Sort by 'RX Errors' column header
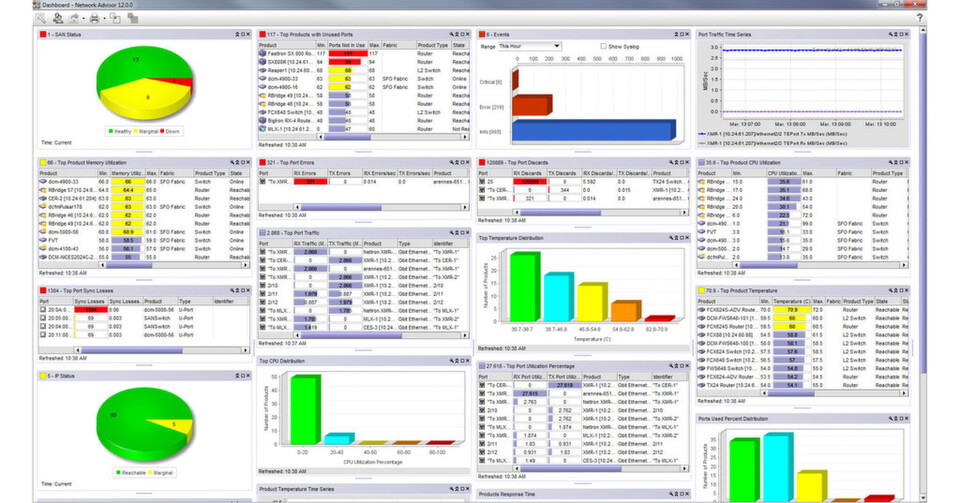The height and width of the screenshot is (503, 960). pos(310,173)
